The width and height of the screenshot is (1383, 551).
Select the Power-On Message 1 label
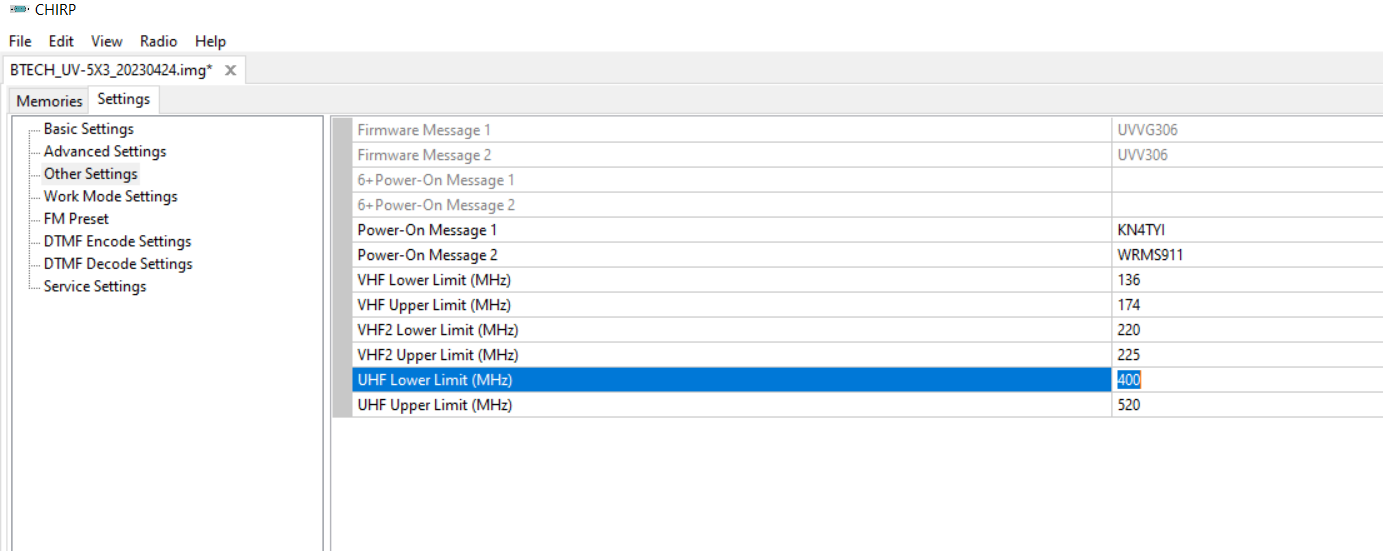click(x=427, y=230)
